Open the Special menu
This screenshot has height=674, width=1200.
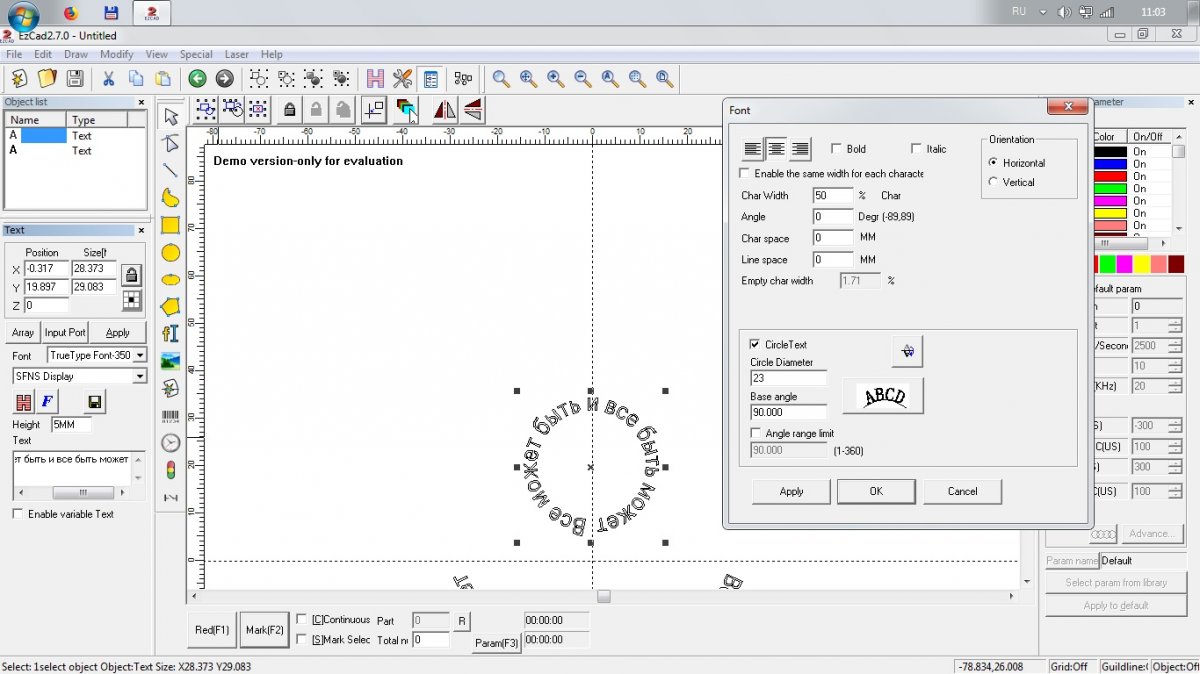click(x=196, y=54)
